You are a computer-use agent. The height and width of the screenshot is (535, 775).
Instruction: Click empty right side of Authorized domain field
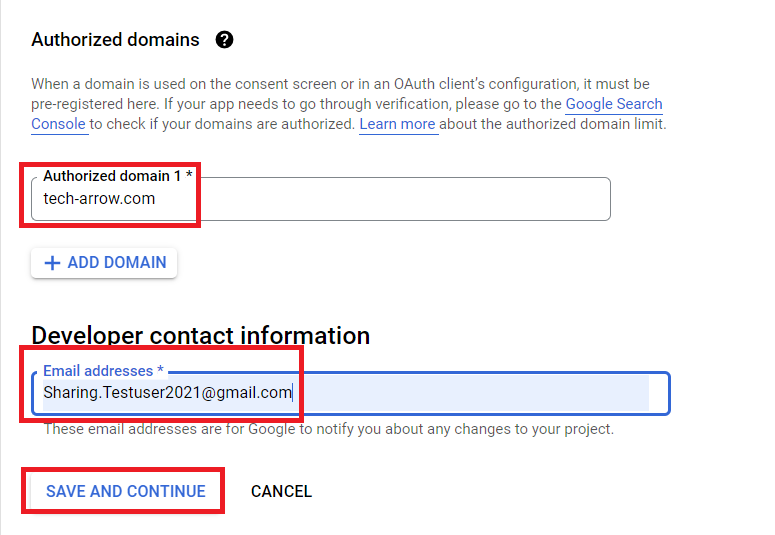pos(450,199)
